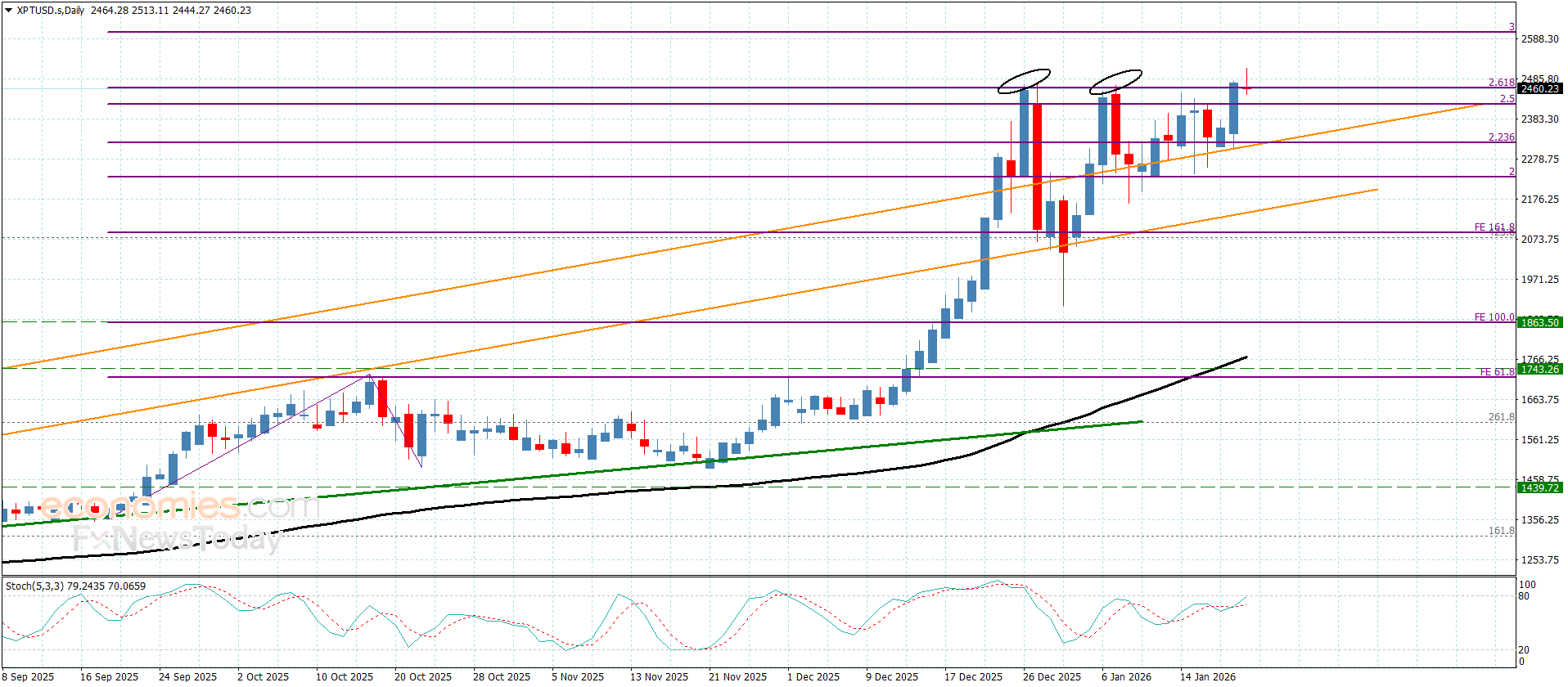Select the stochastic scale value 80
Image resolution: width=1568 pixels, height=687 pixels.
coord(1524,596)
